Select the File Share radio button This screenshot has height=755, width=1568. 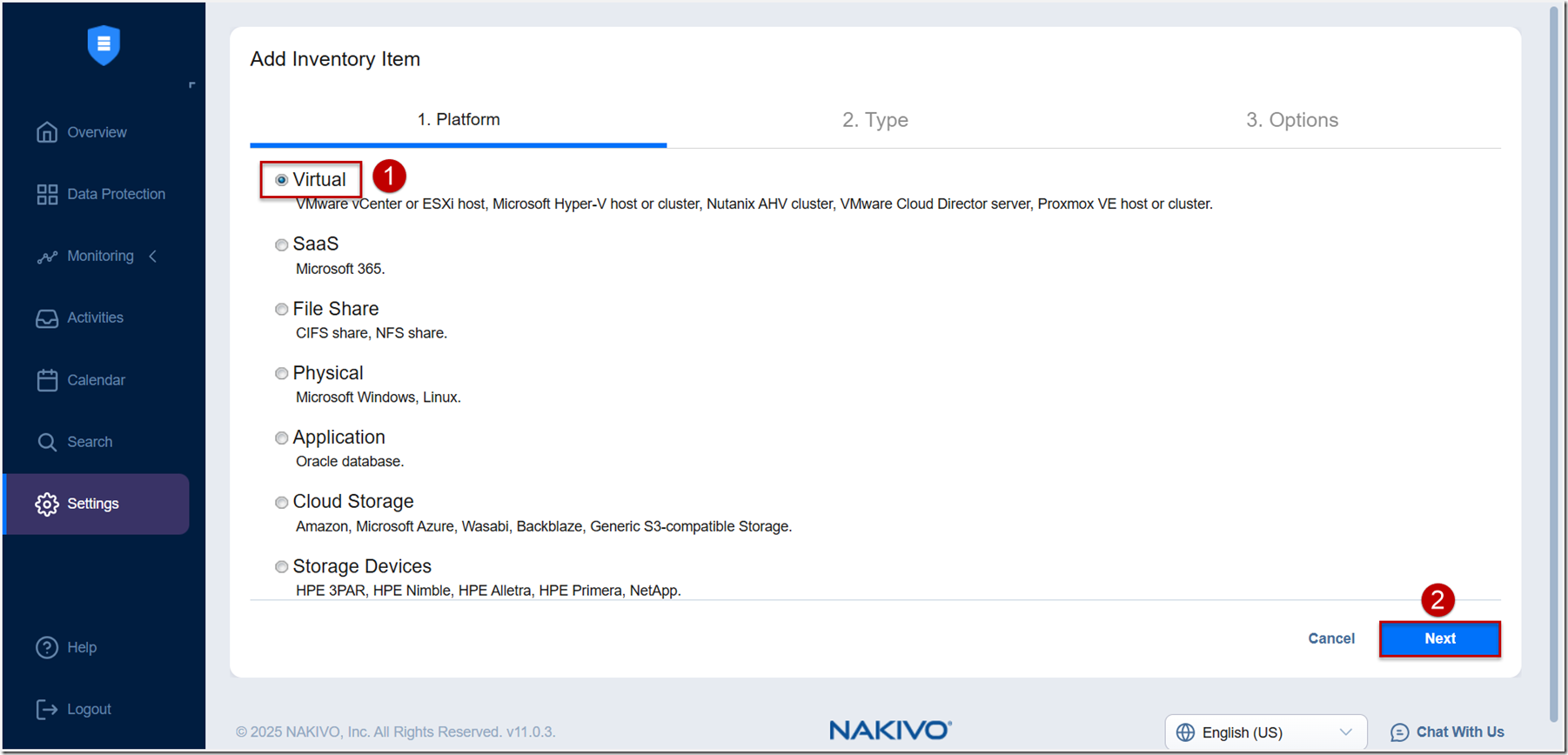[x=281, y=309]
